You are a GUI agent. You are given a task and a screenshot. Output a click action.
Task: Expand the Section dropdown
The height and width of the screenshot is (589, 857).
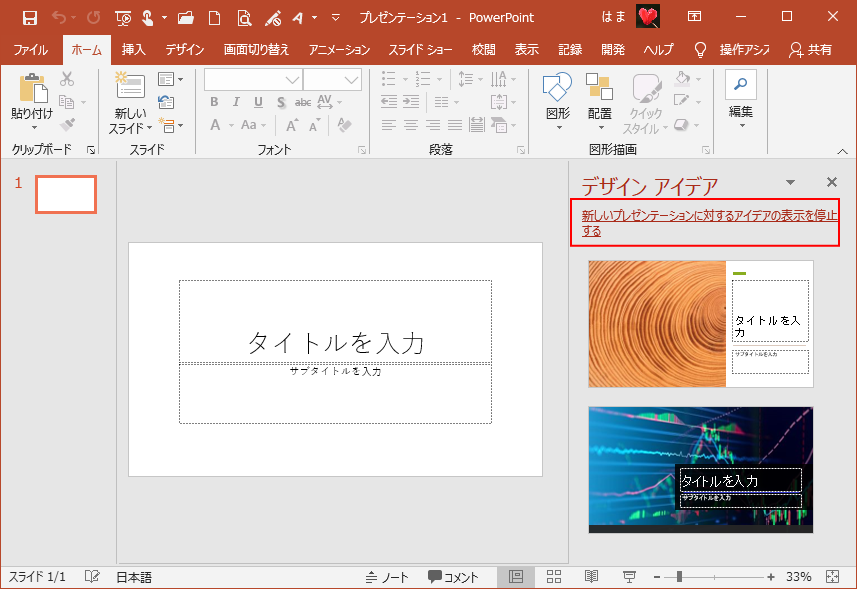pyautogui.click(x=171, y=125)
